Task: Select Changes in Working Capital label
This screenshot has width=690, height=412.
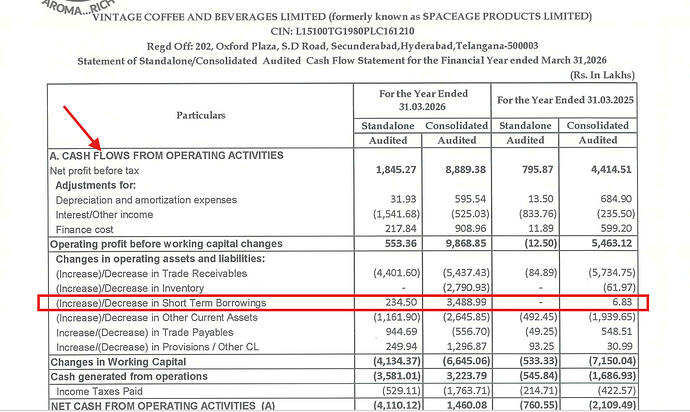Action: (118, 362)
